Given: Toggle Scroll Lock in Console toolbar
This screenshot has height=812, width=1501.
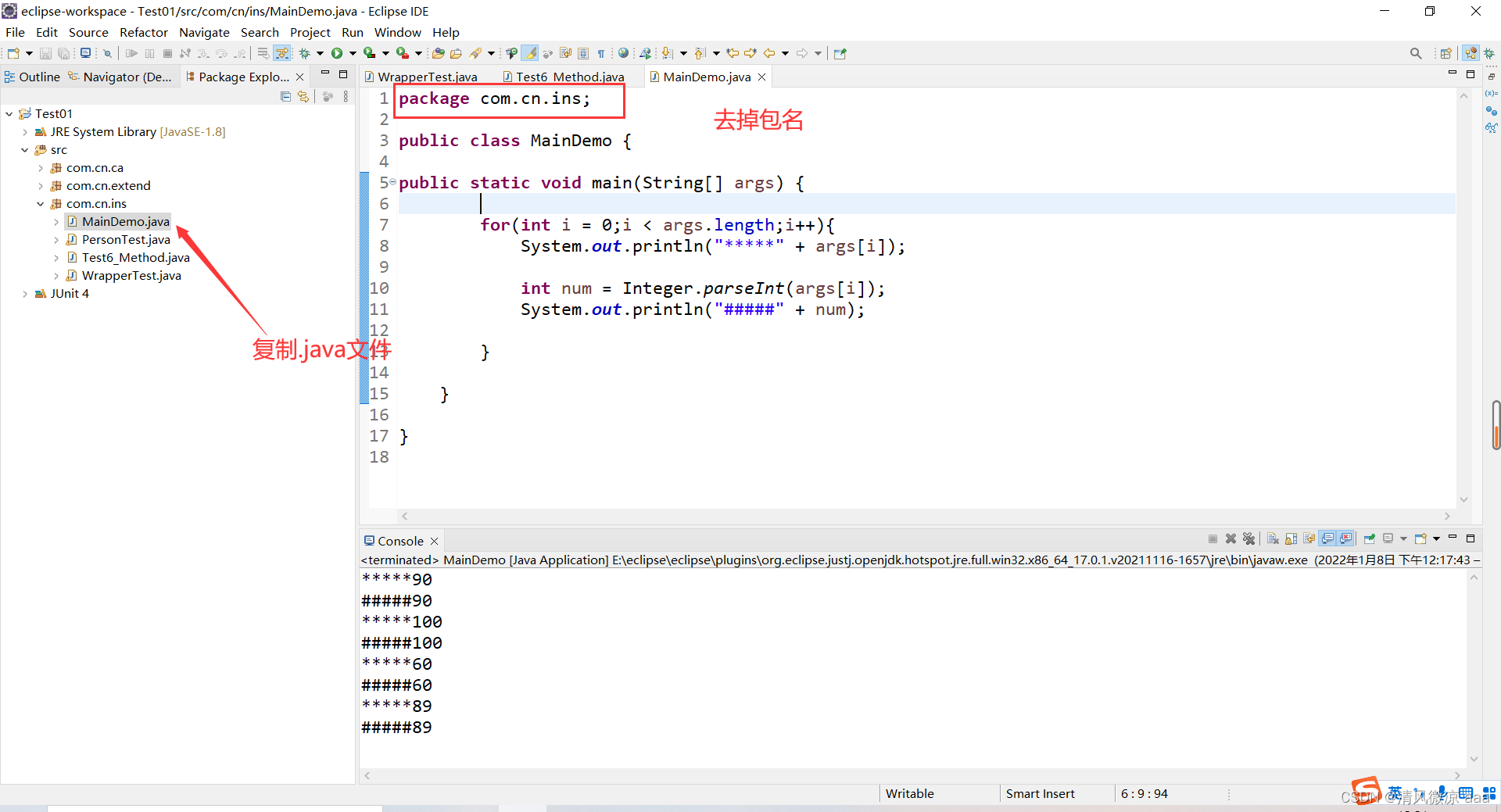Looking at the screenshot, I should tap(1291, 538).
